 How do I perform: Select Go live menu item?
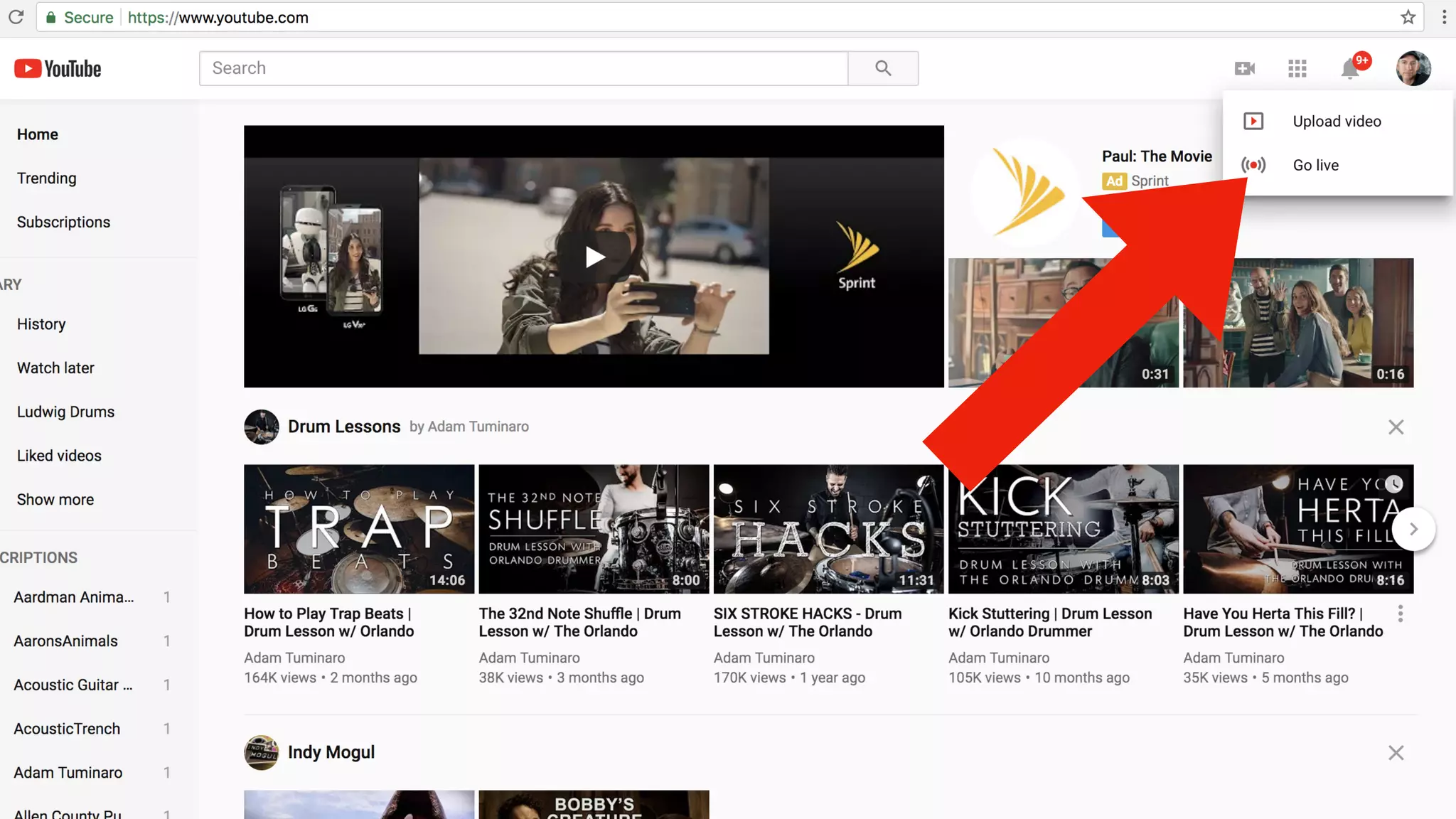1315,165
